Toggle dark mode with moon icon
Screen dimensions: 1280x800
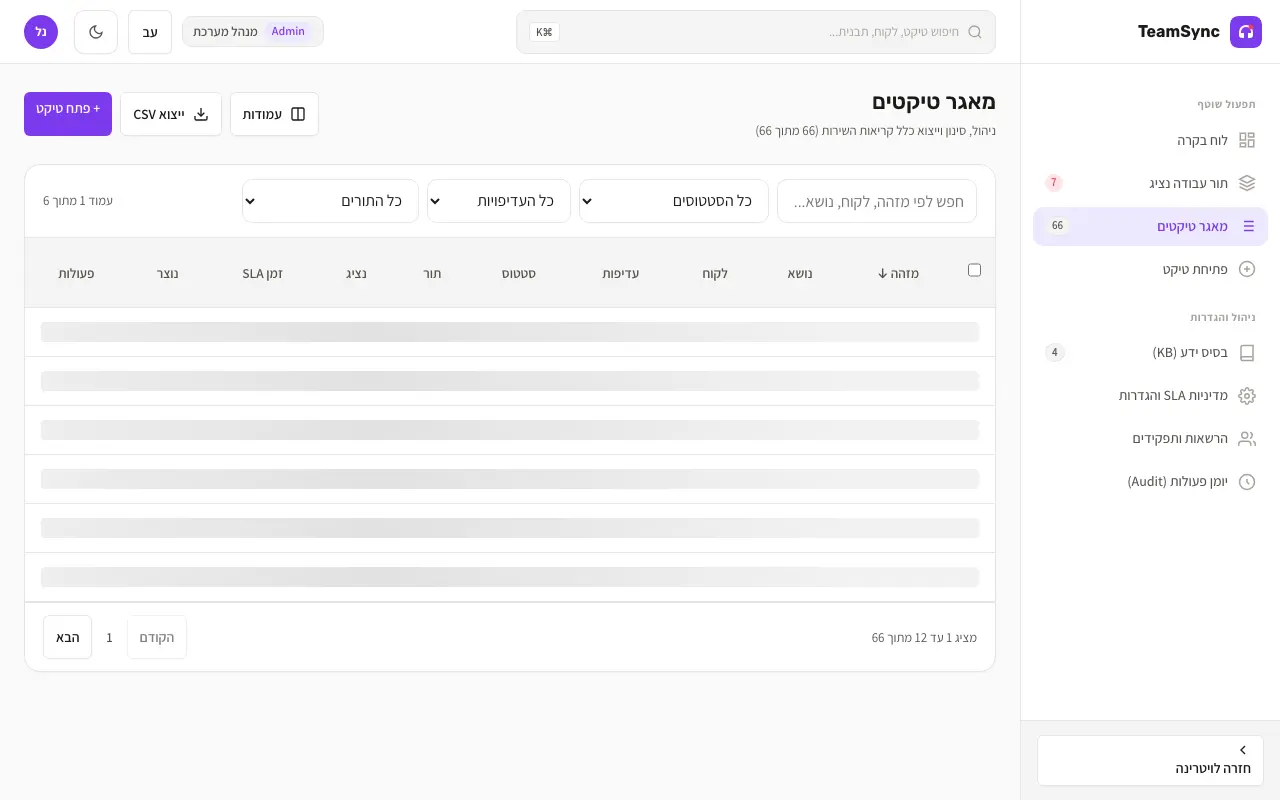(96, 32)
